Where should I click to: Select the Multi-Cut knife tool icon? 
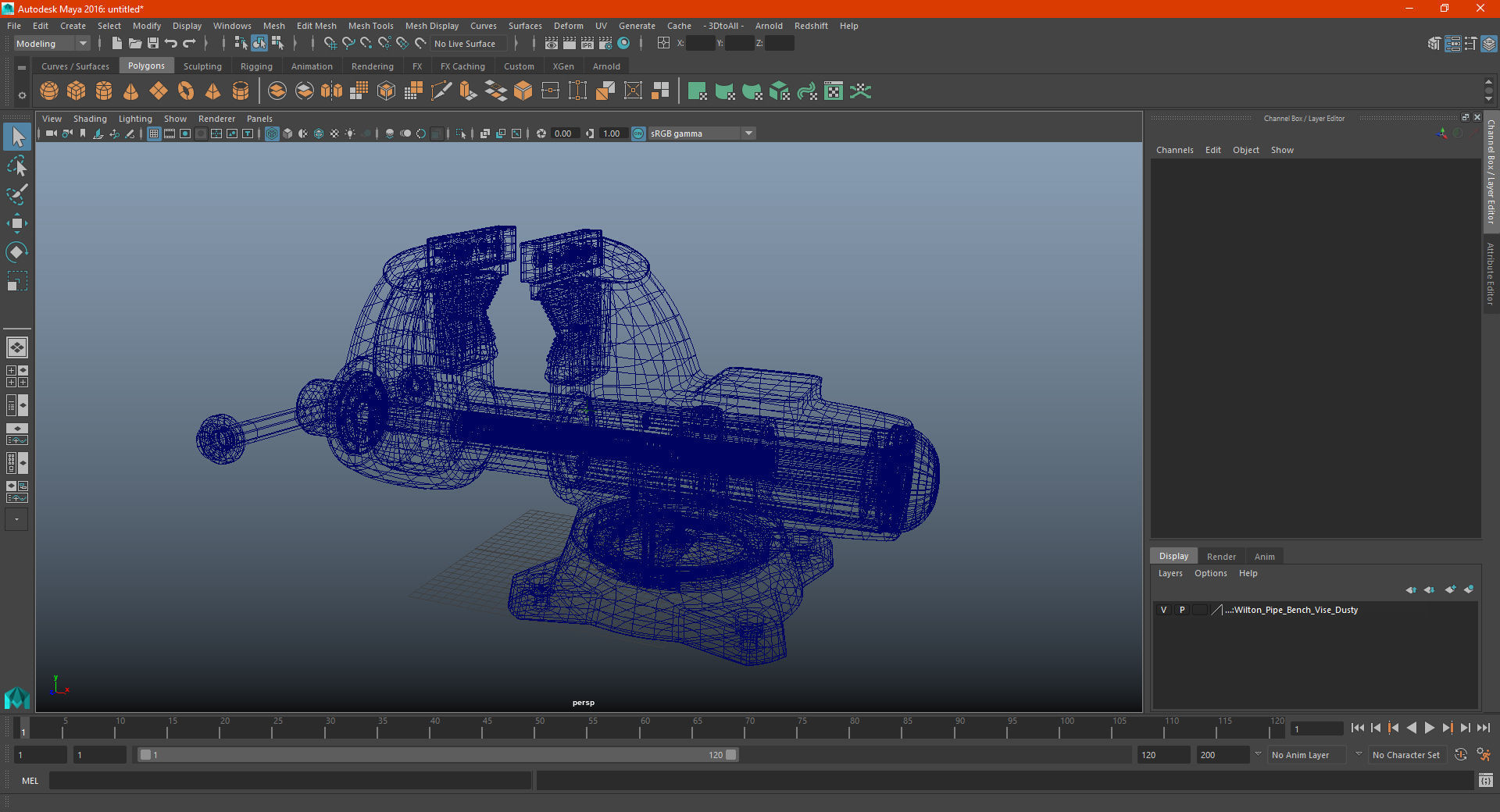[x=441, y=91]
